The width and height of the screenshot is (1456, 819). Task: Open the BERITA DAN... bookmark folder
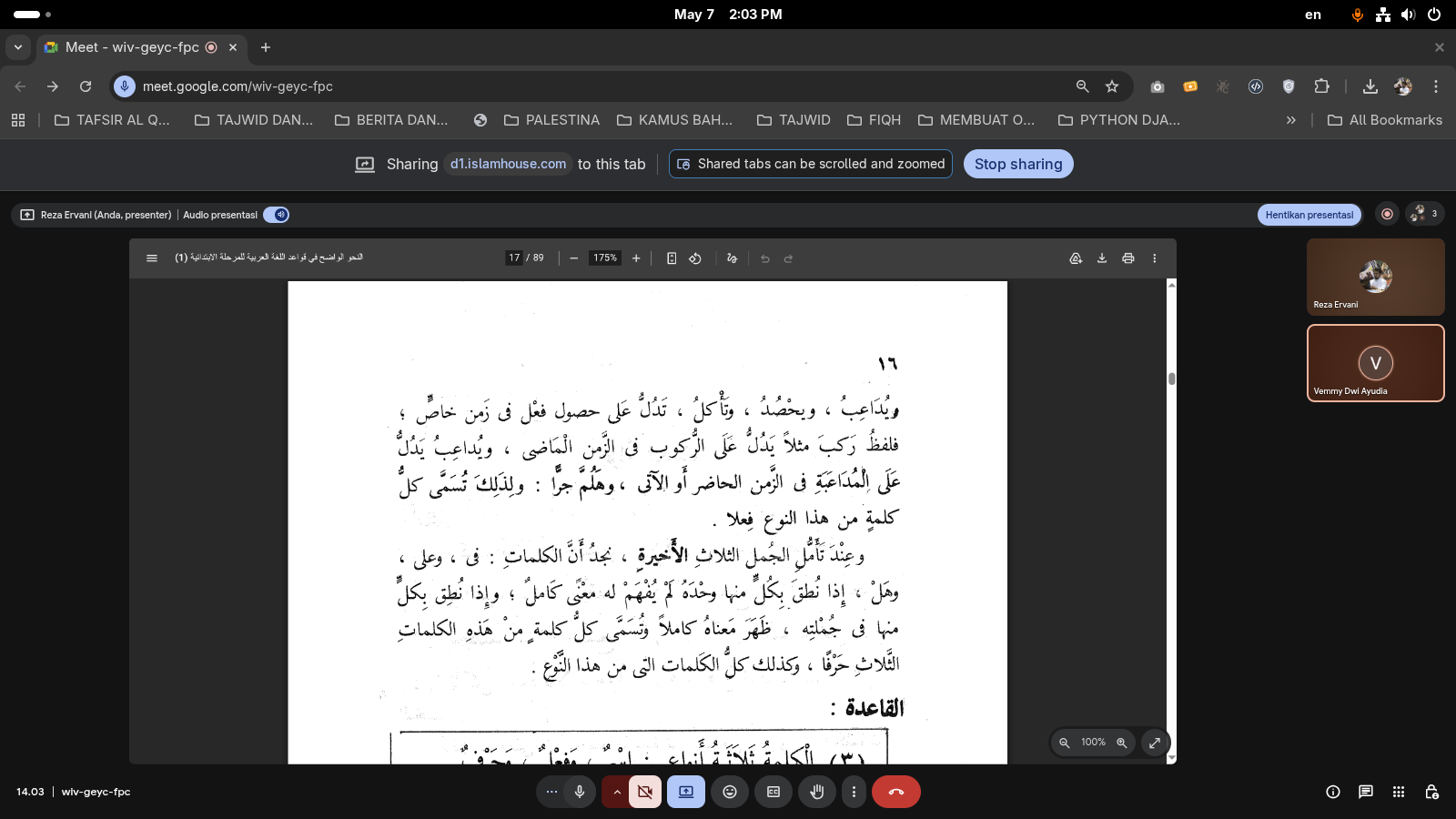391,120
